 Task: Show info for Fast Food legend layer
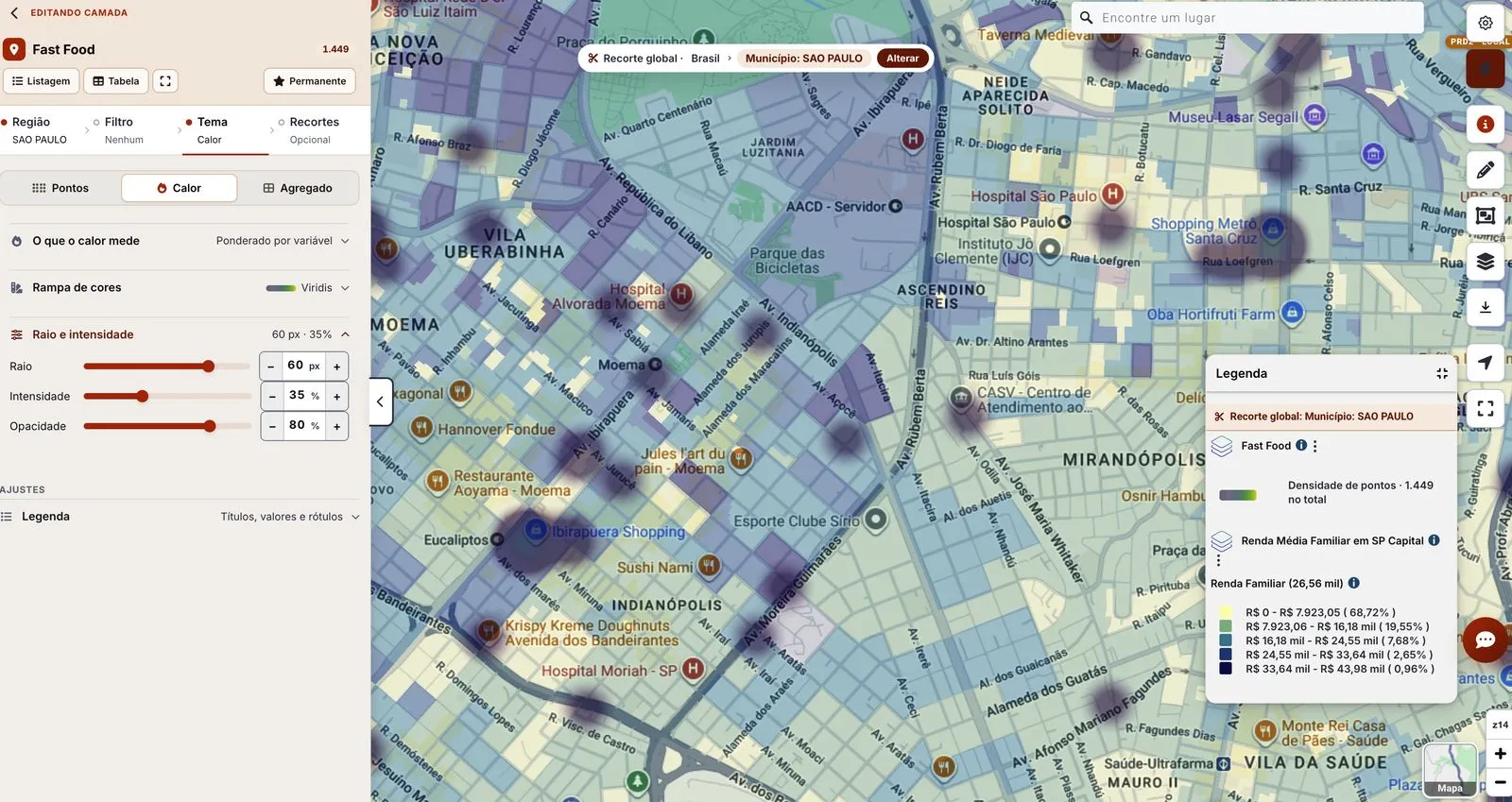pyautogui.click(x=1301, y=446)
